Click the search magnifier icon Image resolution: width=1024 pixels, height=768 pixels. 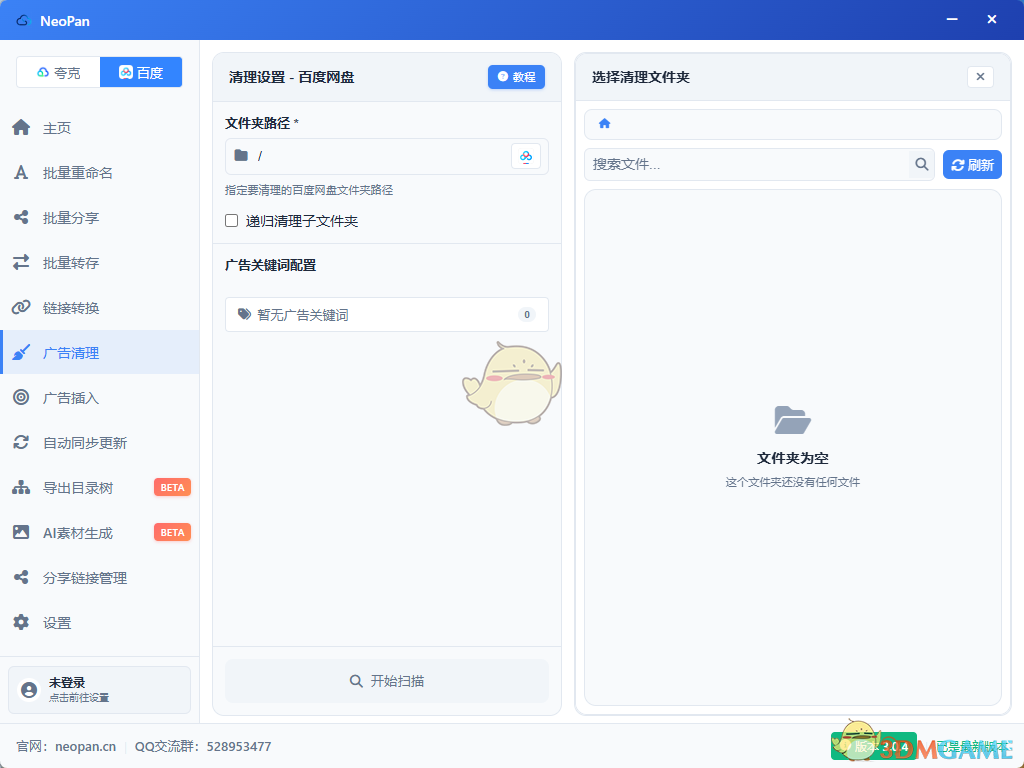click(921, 165)
